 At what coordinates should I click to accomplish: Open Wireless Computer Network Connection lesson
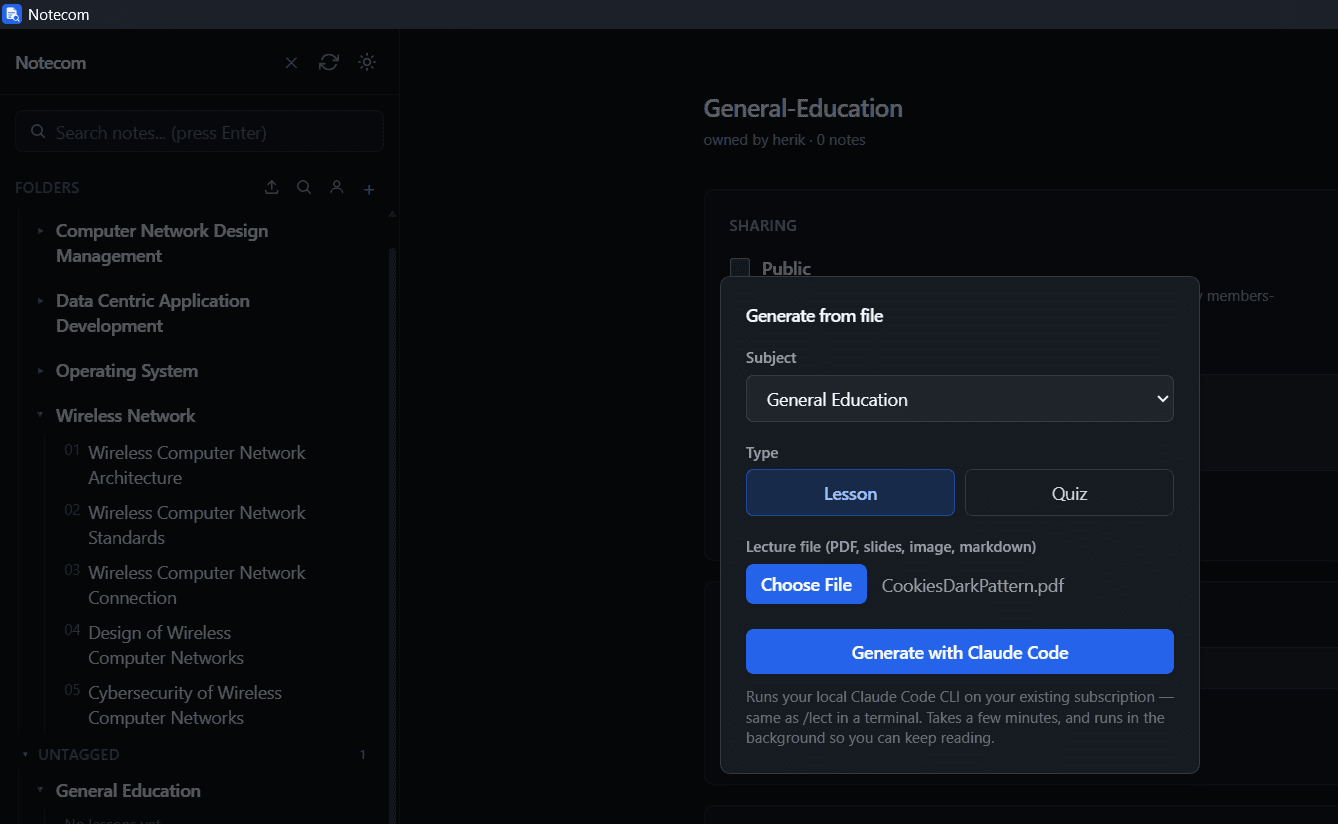pos(197,585)
